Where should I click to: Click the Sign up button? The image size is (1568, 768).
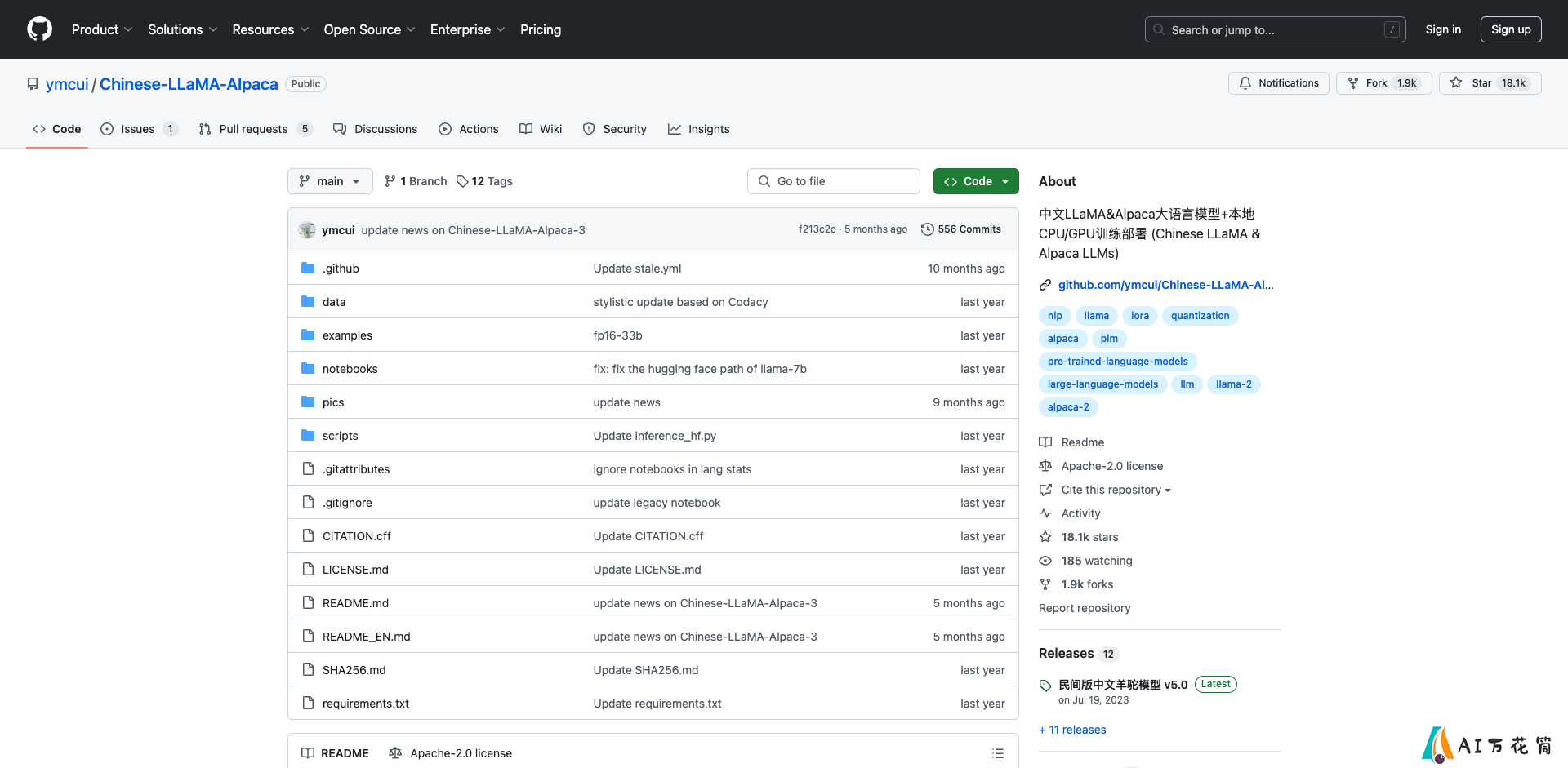[x=1511, y=29]
